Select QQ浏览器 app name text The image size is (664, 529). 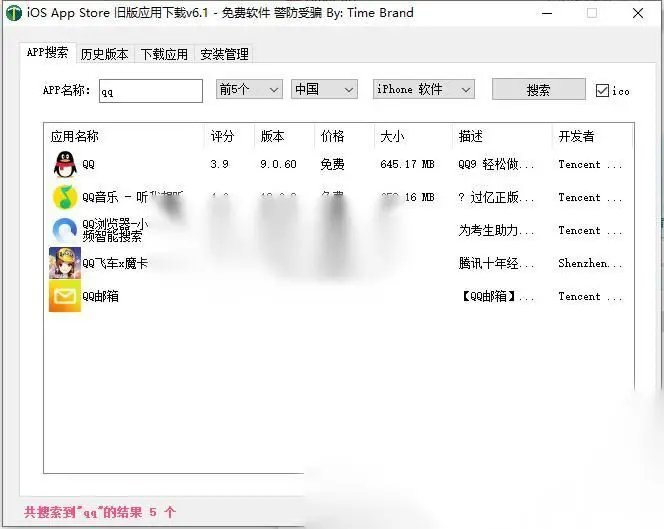click(114, 230)
